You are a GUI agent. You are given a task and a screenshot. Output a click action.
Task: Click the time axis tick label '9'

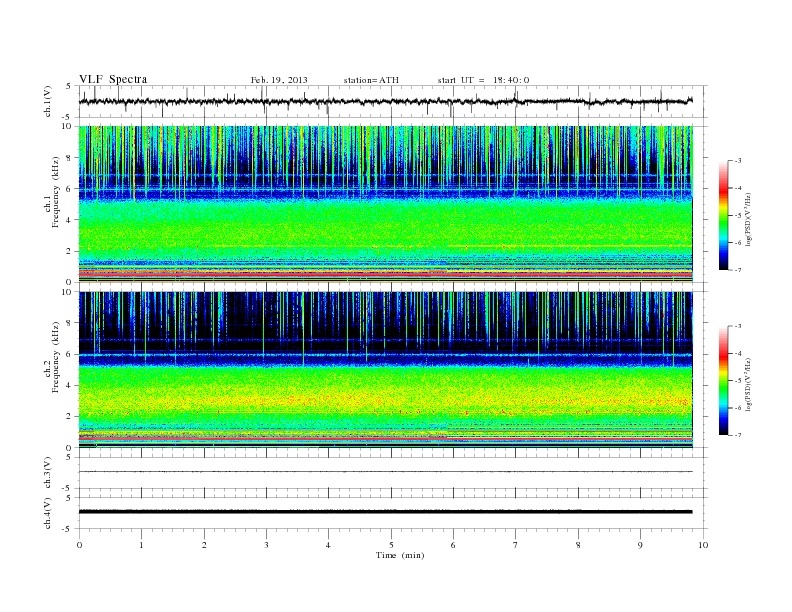(x=640, y=545)
